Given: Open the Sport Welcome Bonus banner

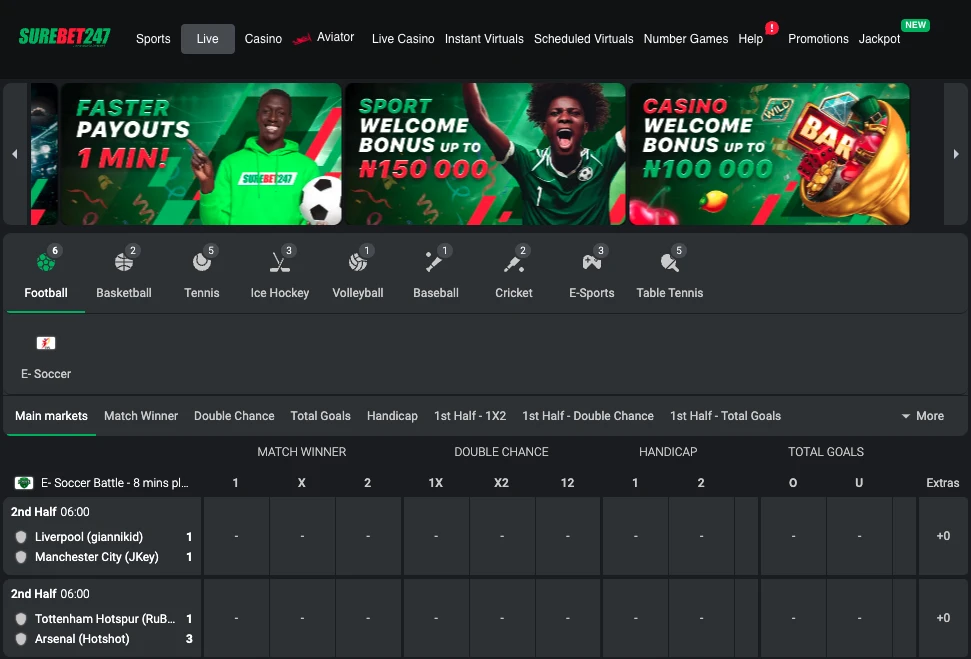Looking at the screenshot, I should coord(485,154).
